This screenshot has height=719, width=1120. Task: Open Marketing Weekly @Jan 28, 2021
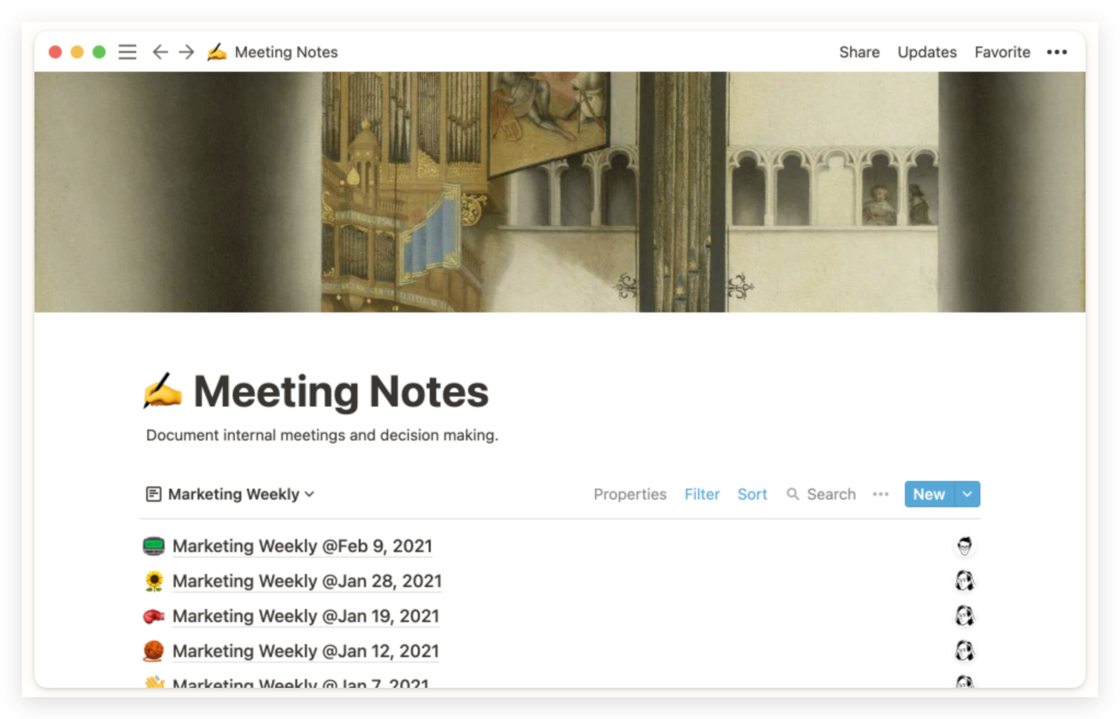point(307,581)
